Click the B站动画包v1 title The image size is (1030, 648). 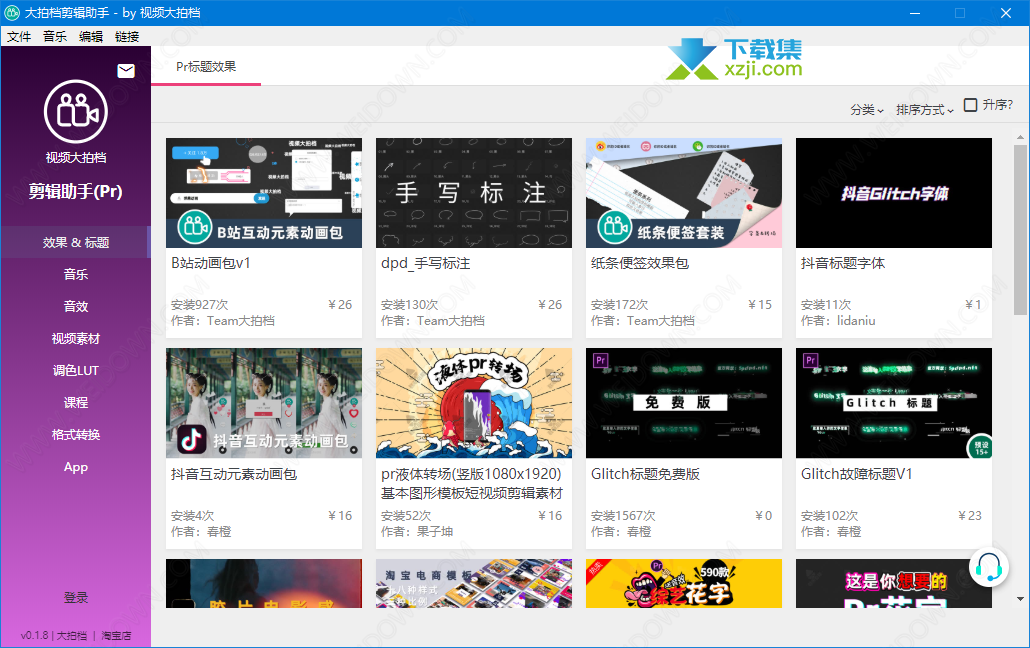click(x=211, y=264)
